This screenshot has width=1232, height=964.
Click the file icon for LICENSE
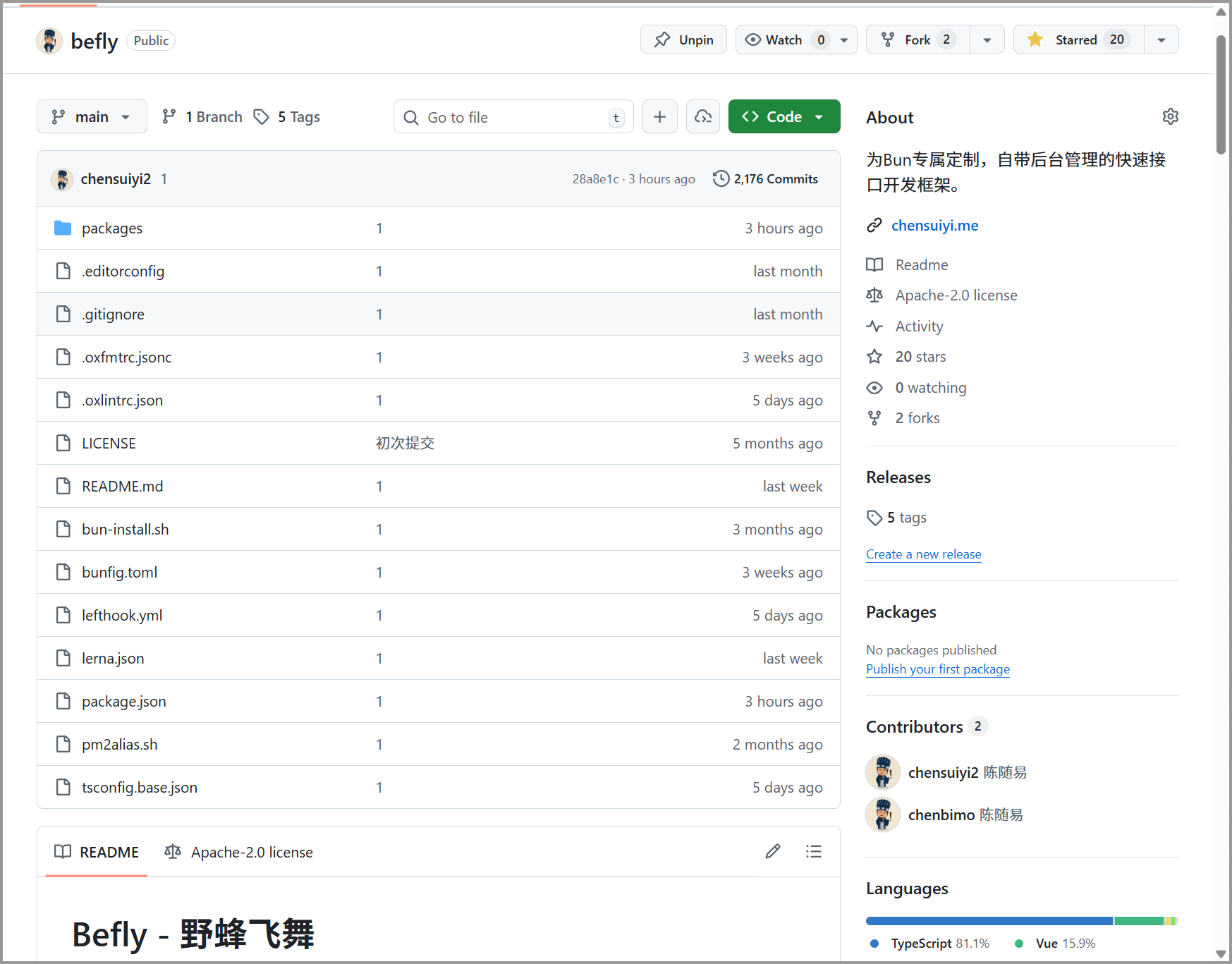(63, 444)
